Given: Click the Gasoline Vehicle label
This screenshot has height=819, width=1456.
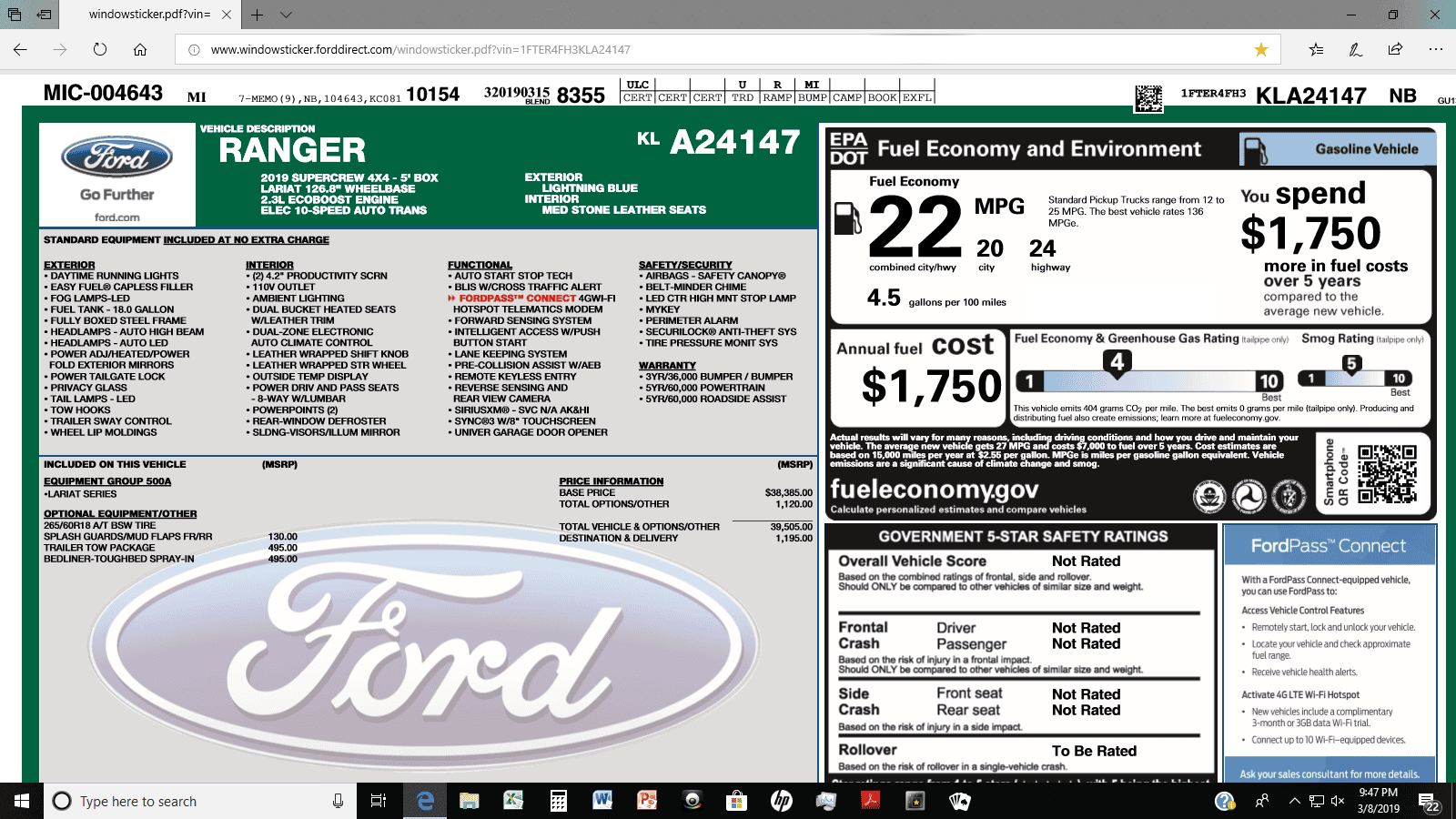Looking at the screenshot, I should click(1367, 149).
